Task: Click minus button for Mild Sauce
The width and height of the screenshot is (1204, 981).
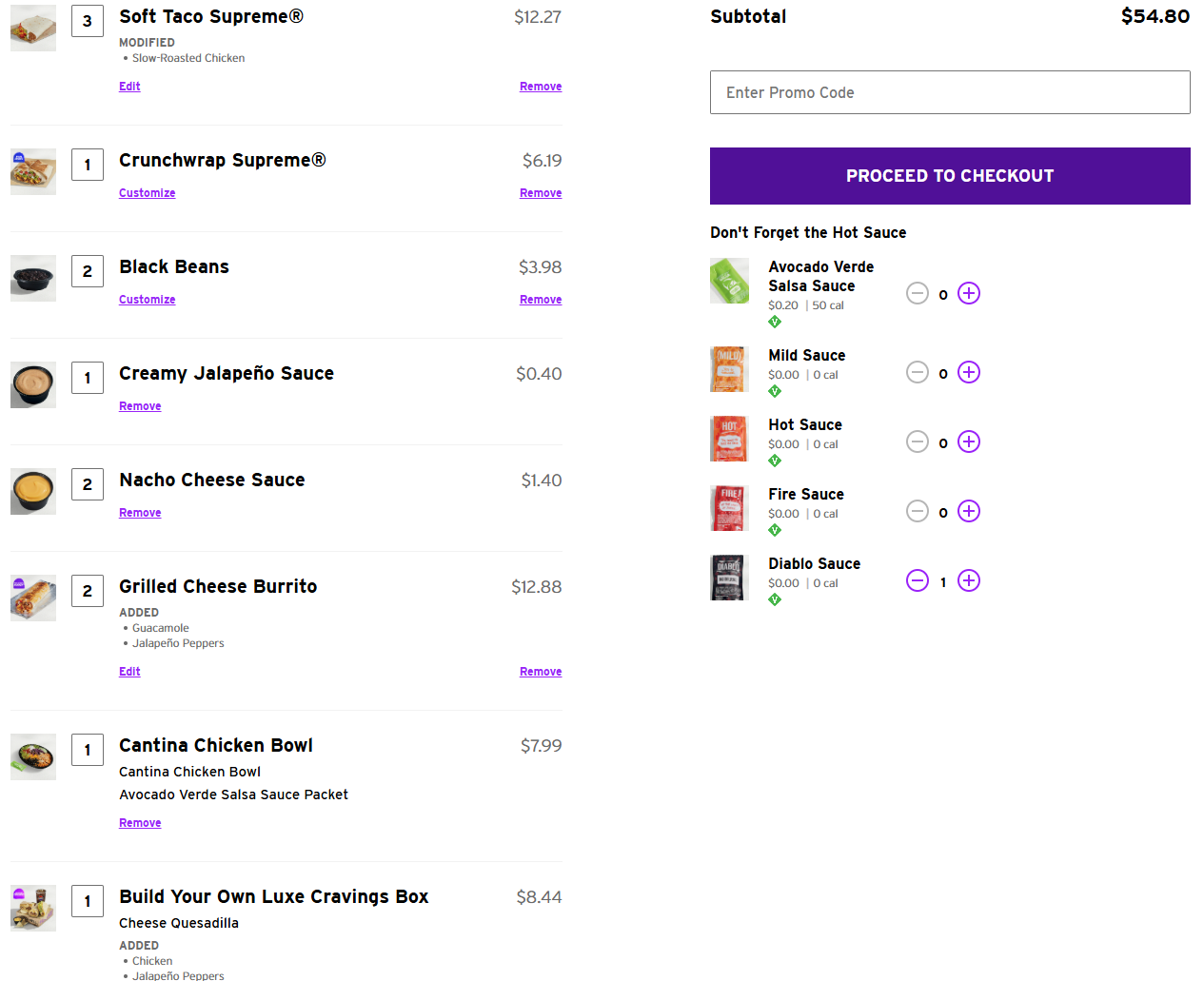Action: [x=918, y=372]
